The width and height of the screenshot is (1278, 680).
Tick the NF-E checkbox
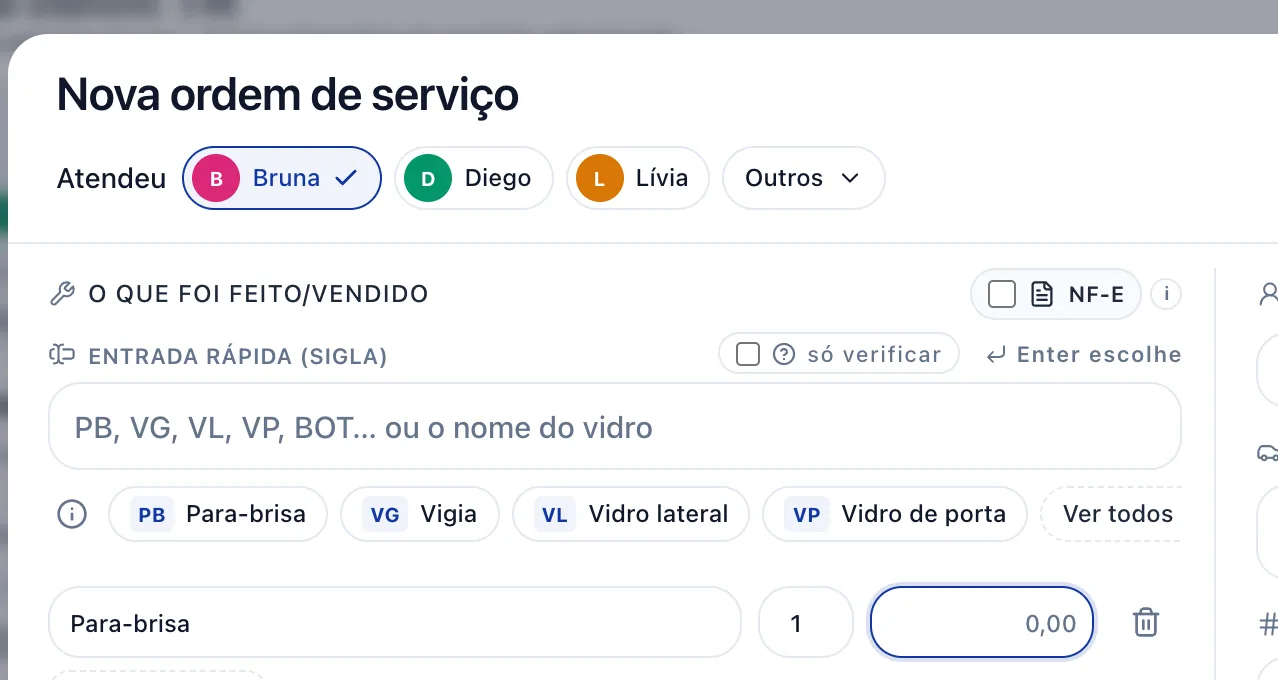(x=1002, y=295)
